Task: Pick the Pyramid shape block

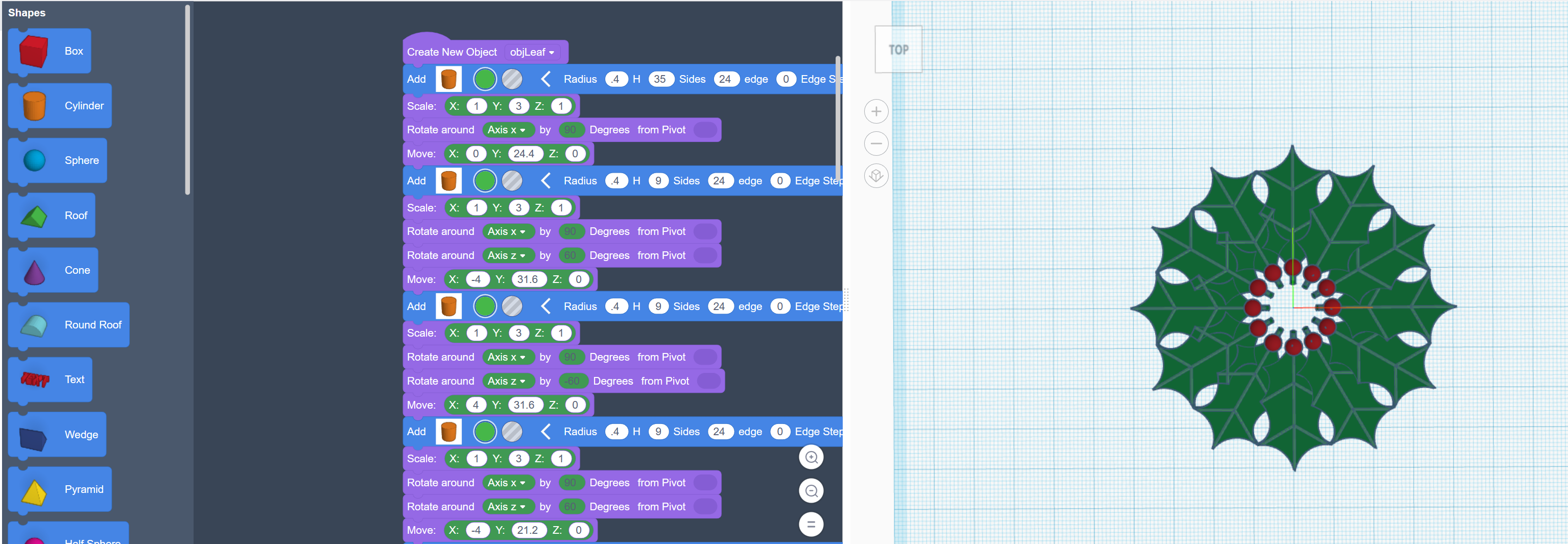Action: 60,489
